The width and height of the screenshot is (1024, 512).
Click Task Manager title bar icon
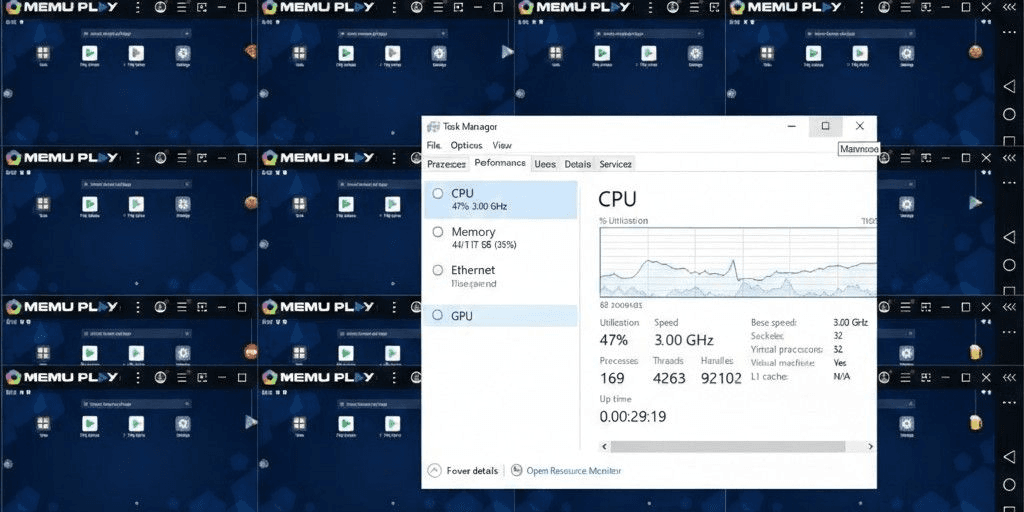(433, 127)
